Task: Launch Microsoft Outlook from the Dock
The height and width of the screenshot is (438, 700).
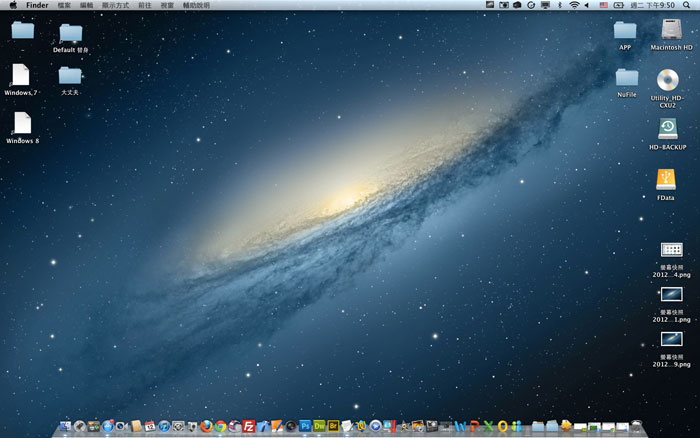Action: 503,427
